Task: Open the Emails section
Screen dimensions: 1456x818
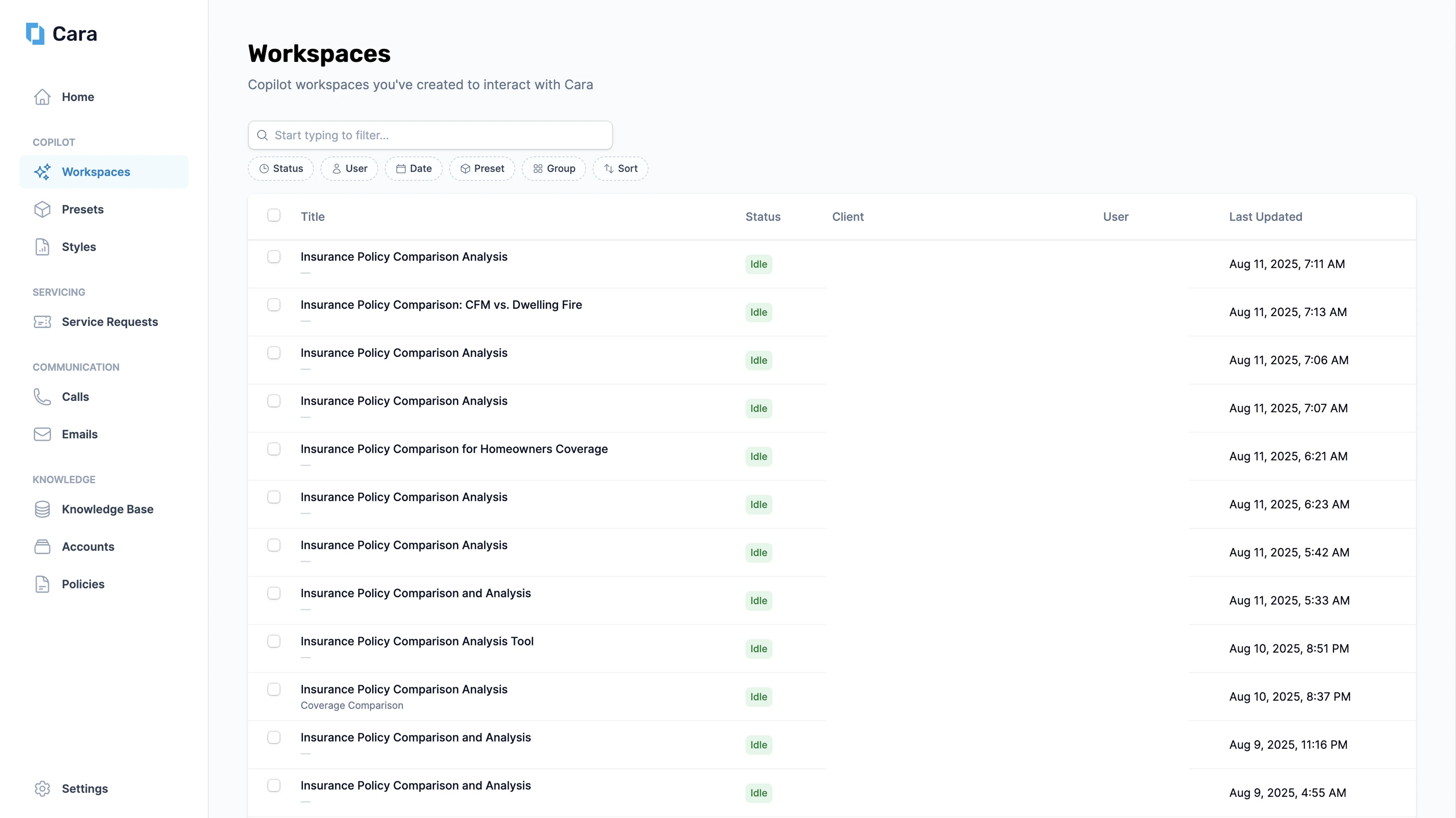Action: (x=104, y=434)
